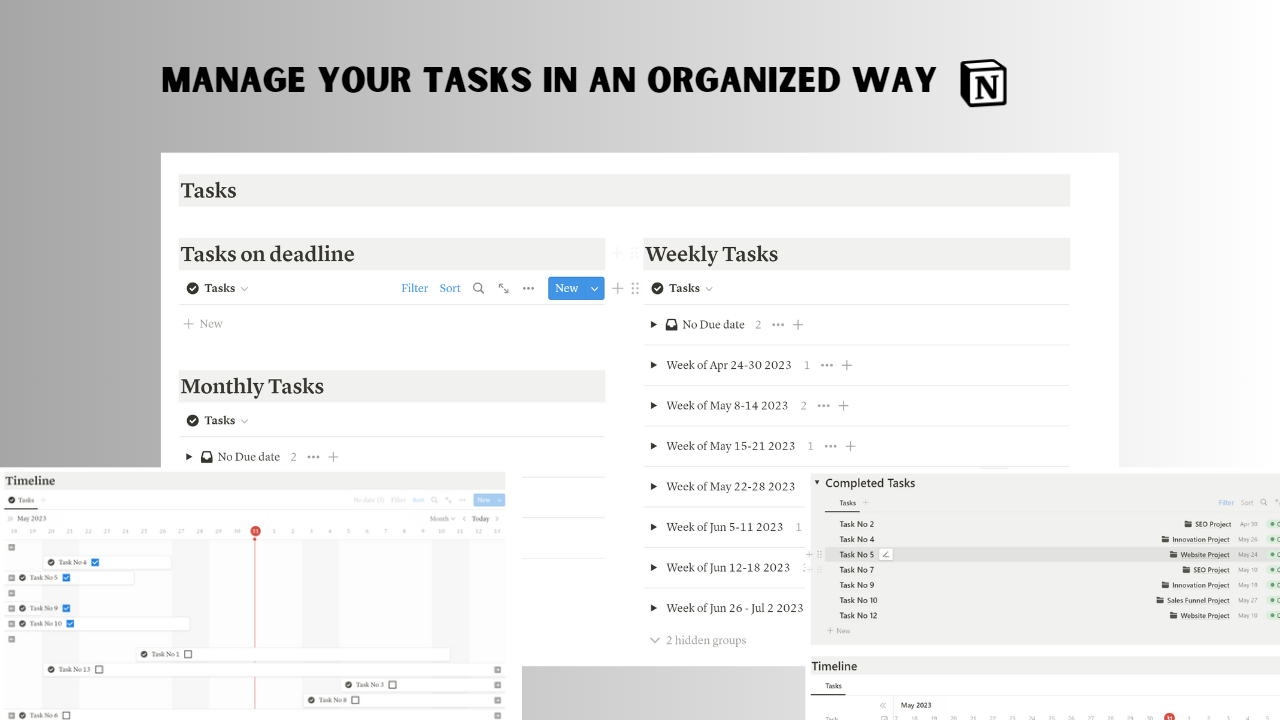
Task: Click add view plus in Completed Tasks
Action: (x=866, y=503)
